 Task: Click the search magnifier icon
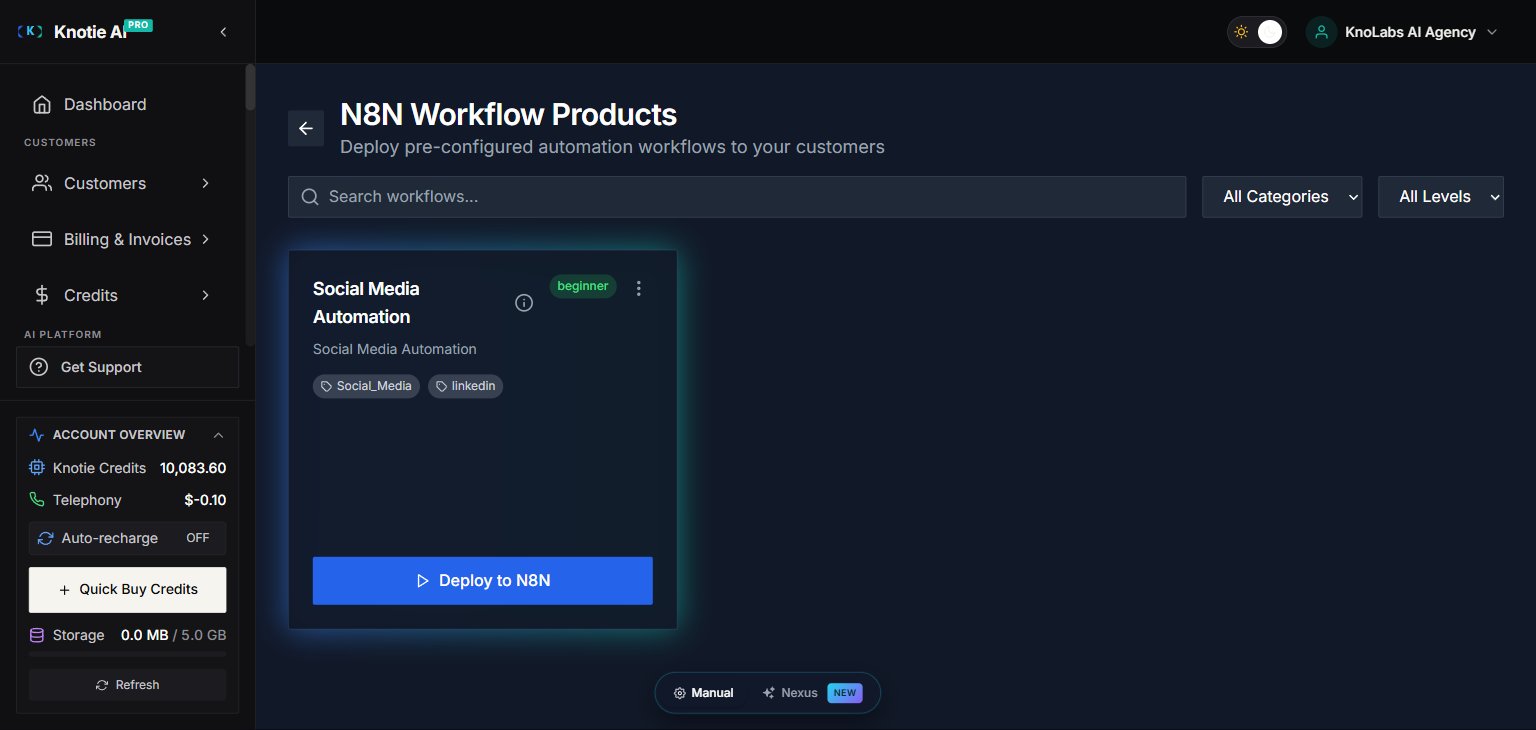click(310, 197)
